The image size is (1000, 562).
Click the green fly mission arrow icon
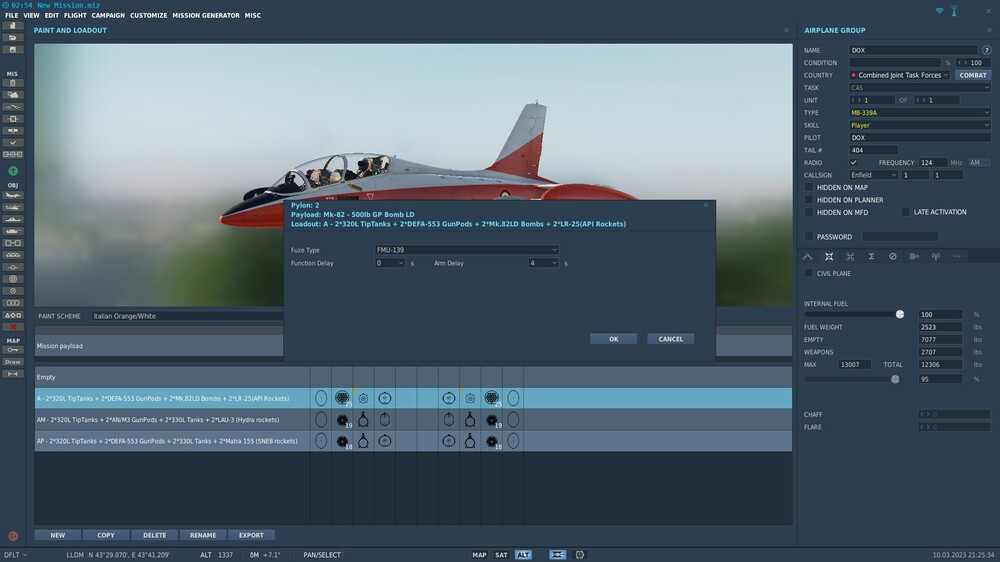(13, 171)
